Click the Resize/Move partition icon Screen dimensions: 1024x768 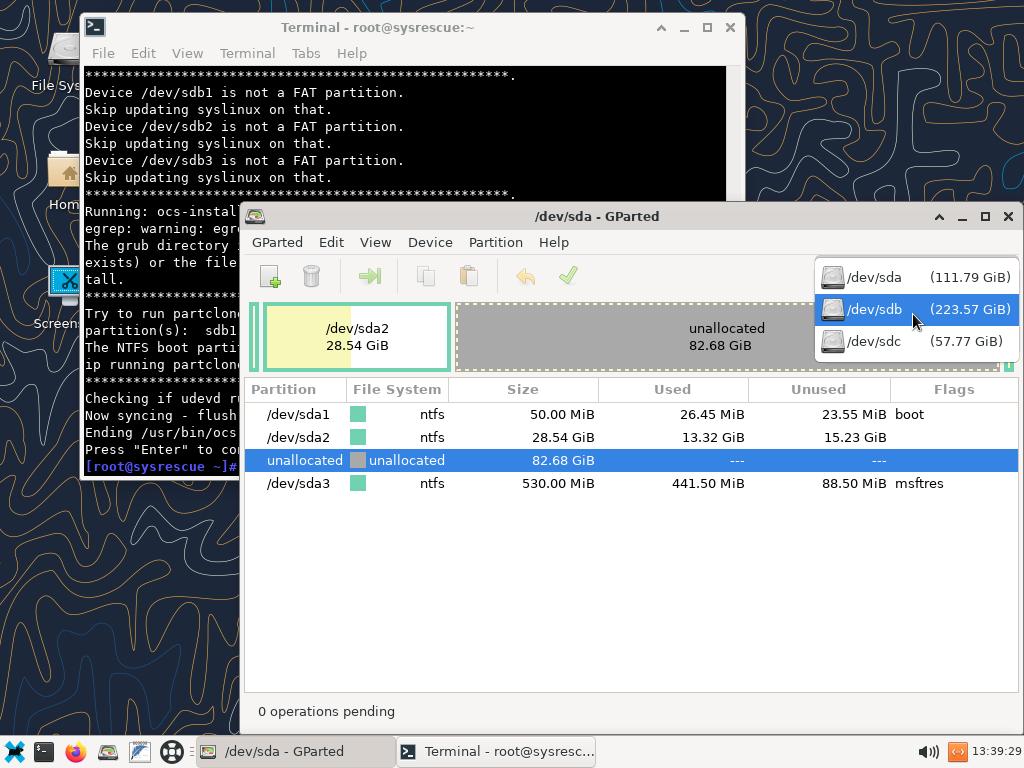click(370, 276)
